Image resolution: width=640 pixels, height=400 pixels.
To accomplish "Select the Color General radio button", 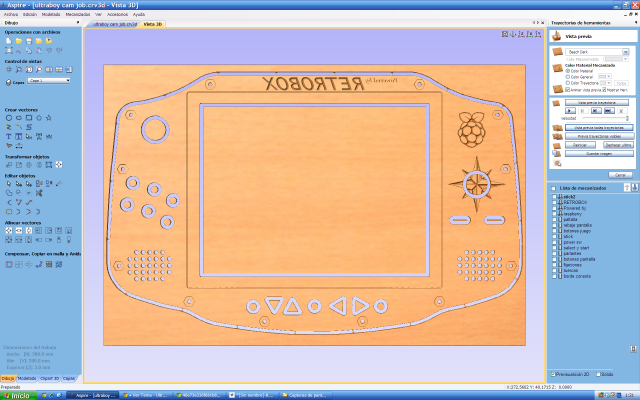I will pyautogui.click(x=568, y=77).
